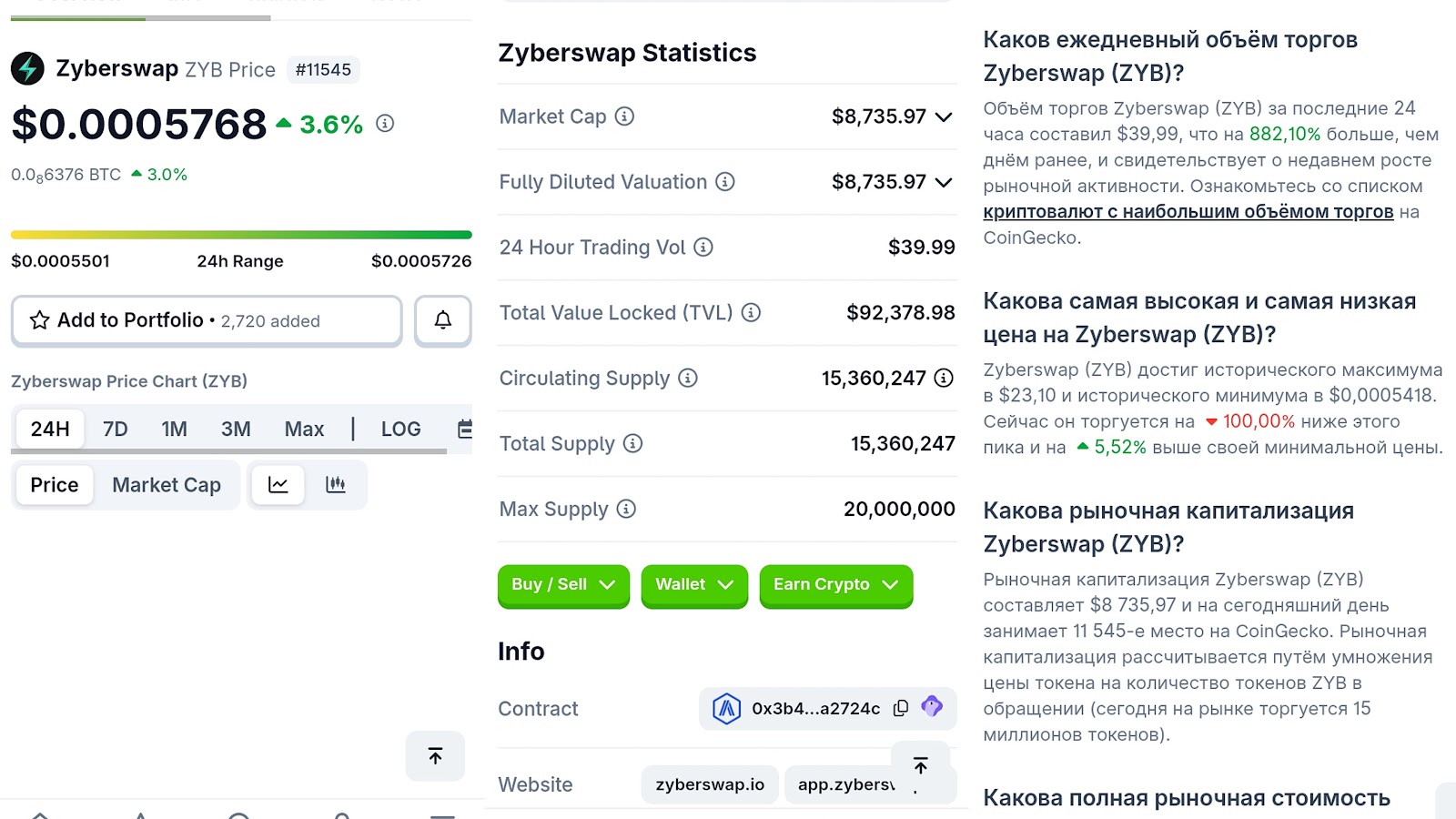Open the Buy / Sell dropdown
Screen dimensions: 1456x819
pyautogui.click(x=563, y=585)
